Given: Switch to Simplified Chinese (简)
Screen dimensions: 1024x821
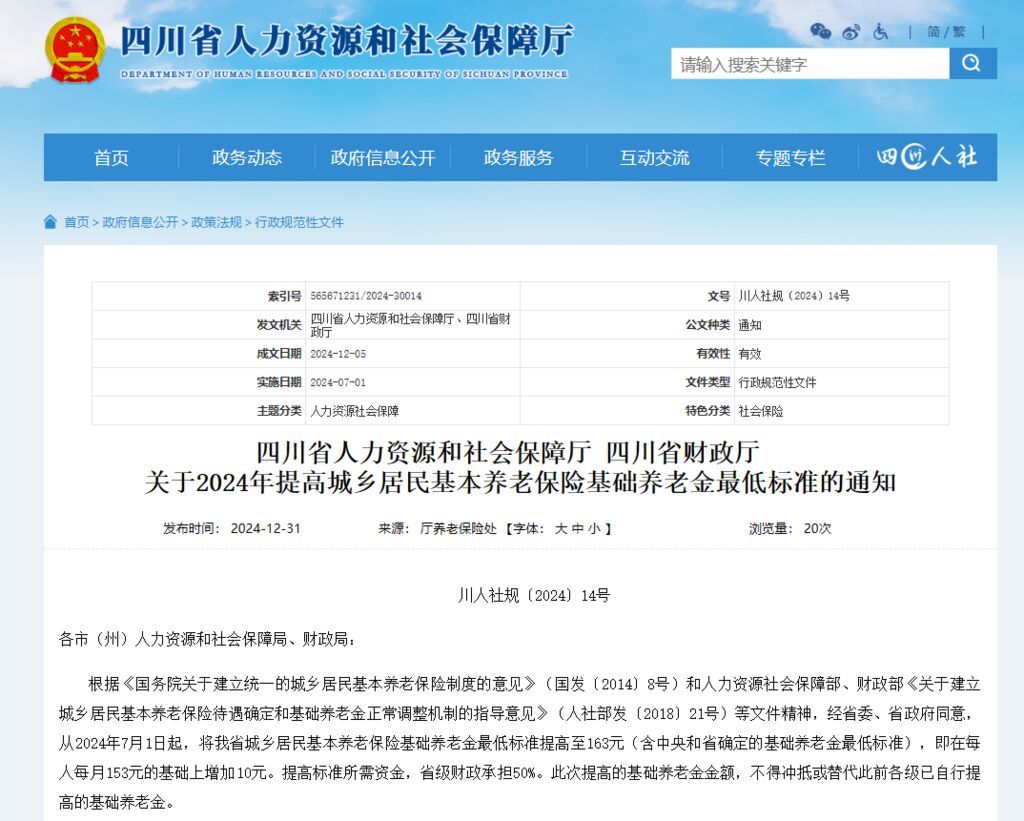Looking at the screenshot, I should [x=934, y=32].
